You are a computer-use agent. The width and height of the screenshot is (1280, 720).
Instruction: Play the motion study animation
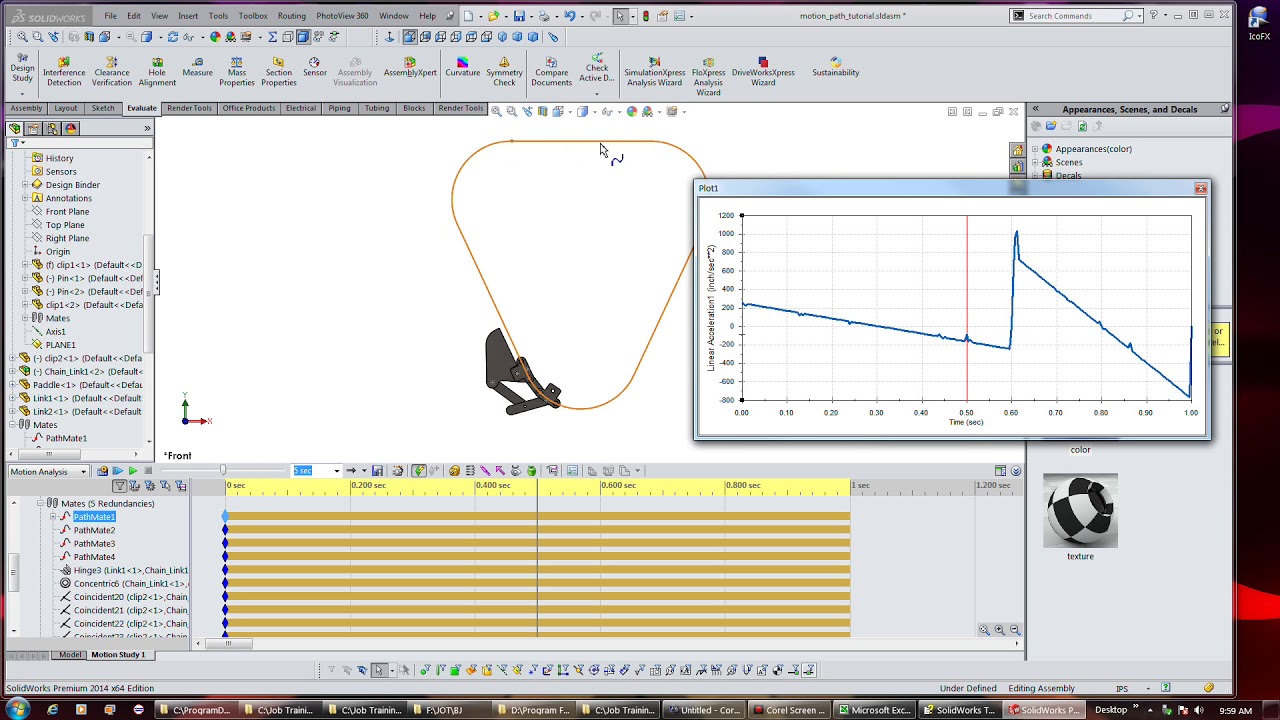132,471
